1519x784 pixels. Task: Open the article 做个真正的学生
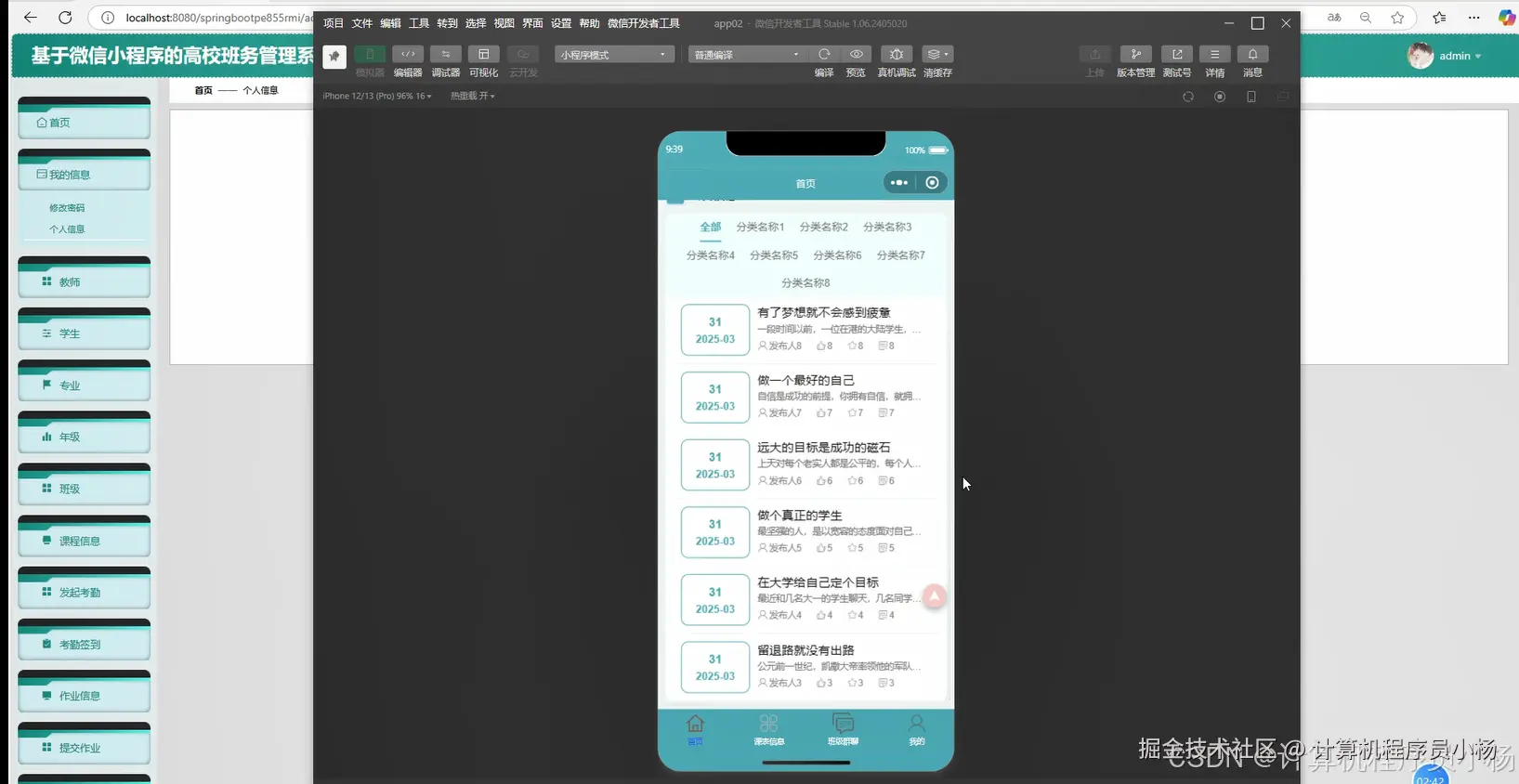pyautogui.click(x=799, y=516)
